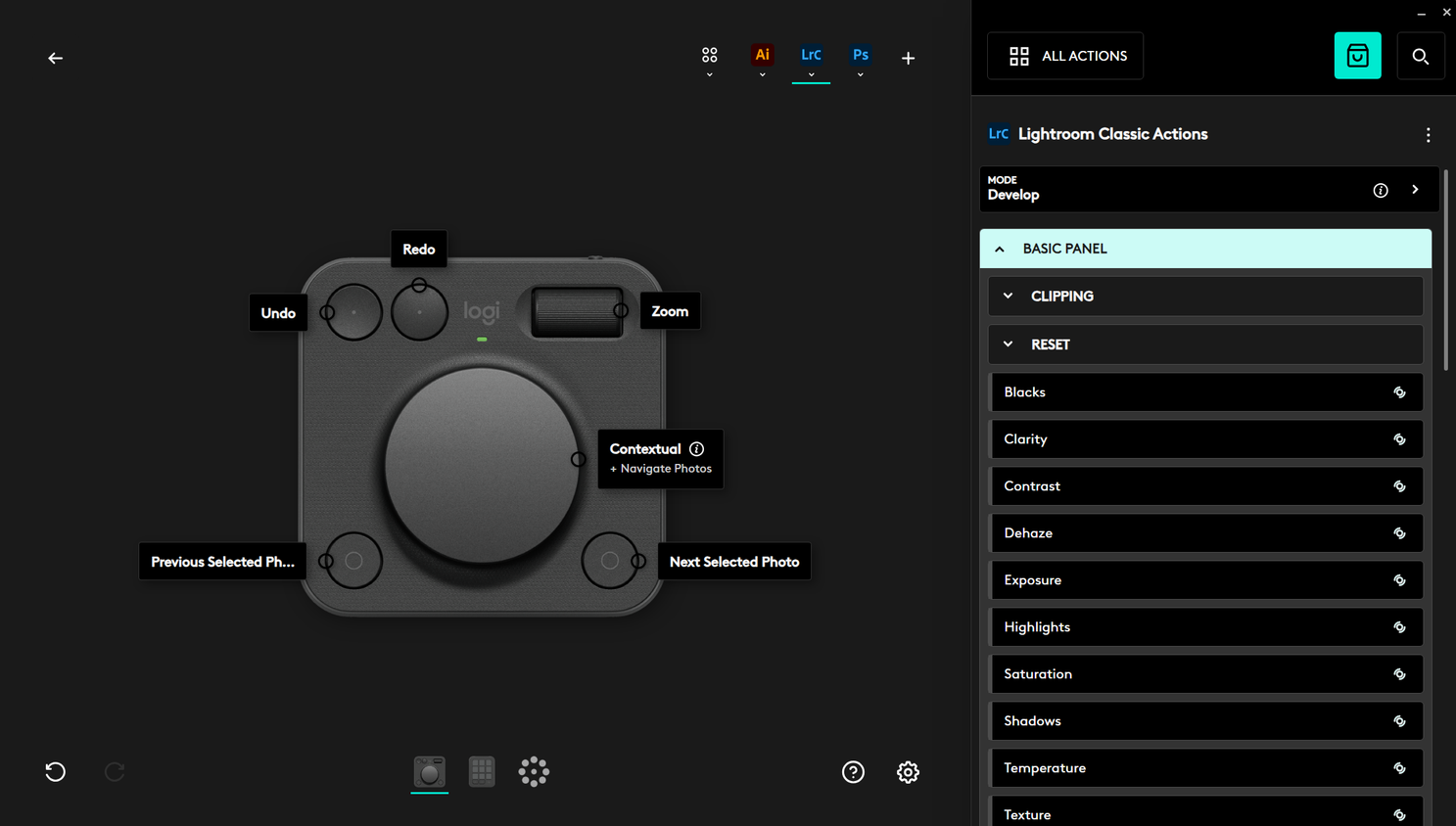Select the Contextual dial assignment
This screenshot has height=826, width=1456.
(x=661, y=458)
